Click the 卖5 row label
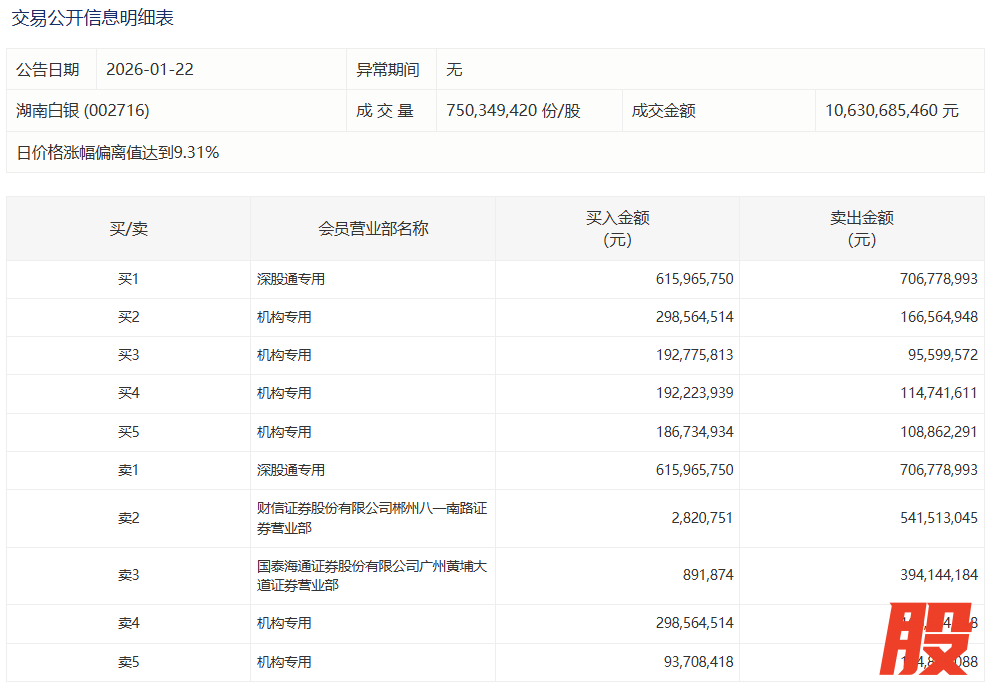 pos(128,662)
